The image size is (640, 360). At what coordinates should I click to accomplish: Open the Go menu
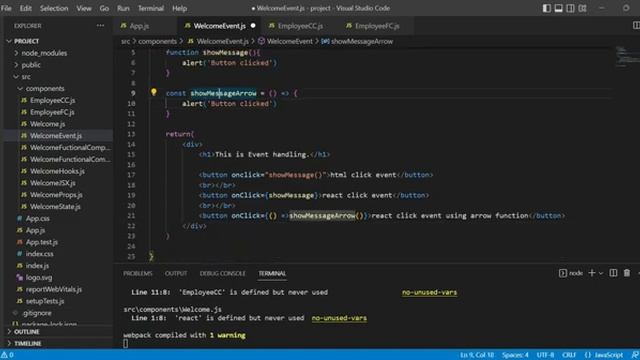(x=104, y=8)
